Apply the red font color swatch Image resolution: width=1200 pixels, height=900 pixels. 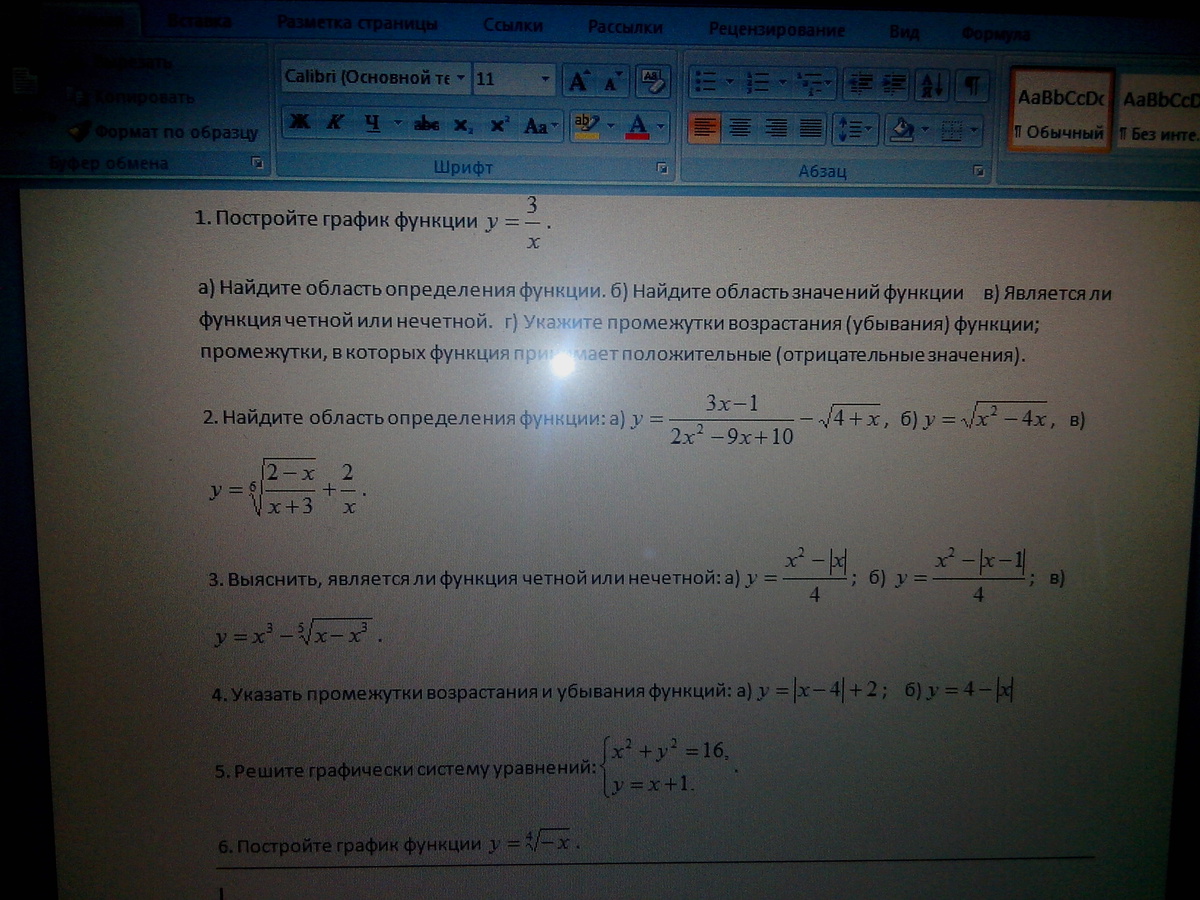pyautogui.click(x=637, y=126)
